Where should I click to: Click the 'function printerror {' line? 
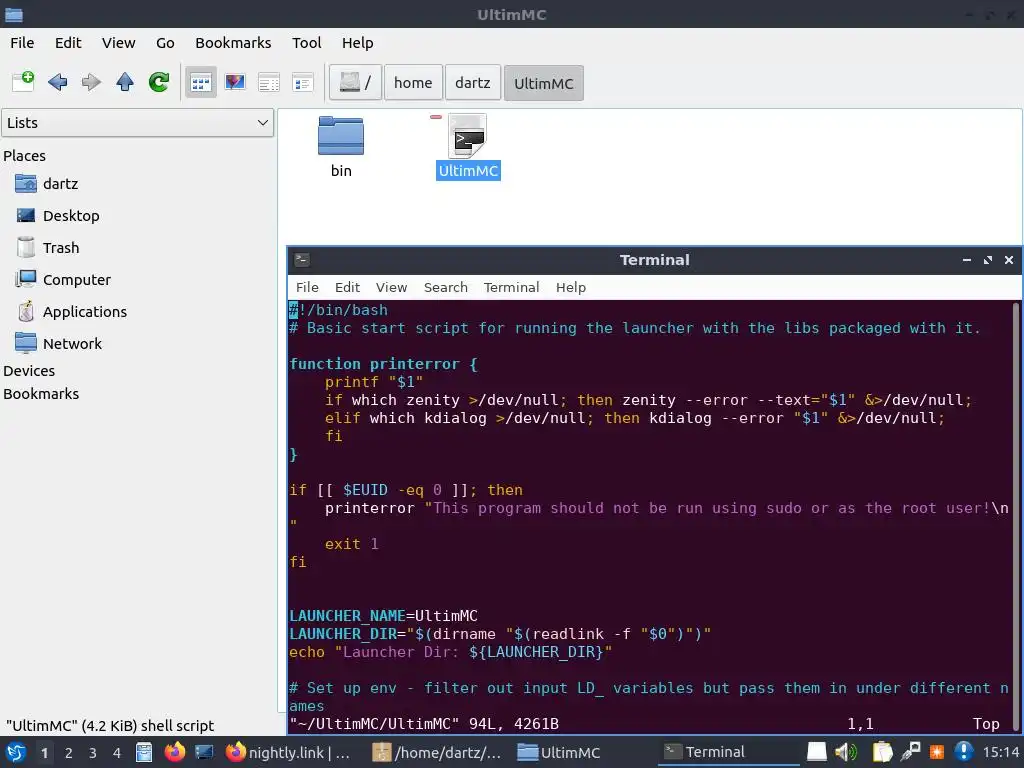[383, 364]
